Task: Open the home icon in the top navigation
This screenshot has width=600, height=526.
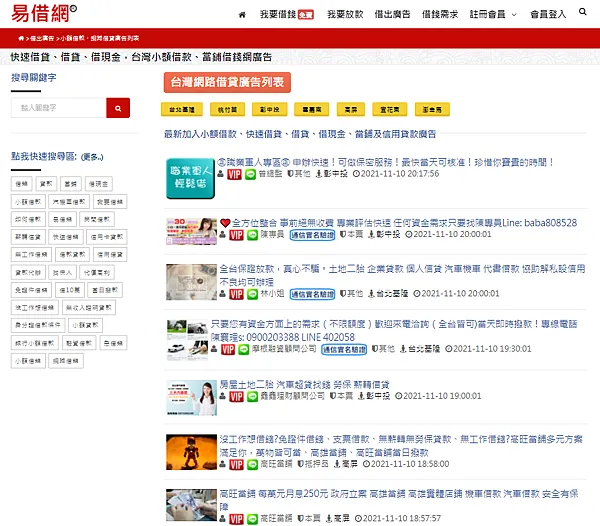Action: tap(242, 15)
